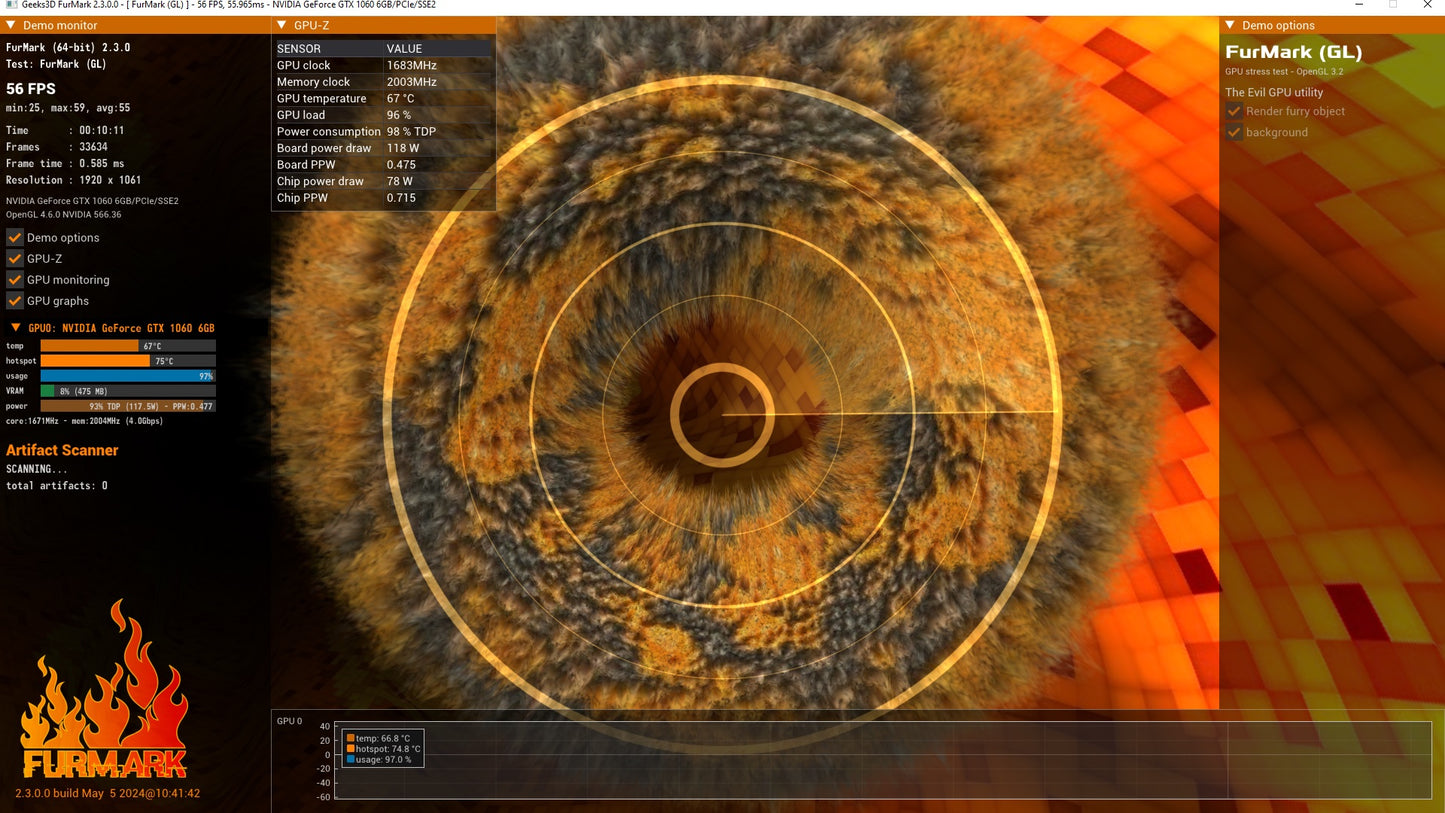Toggle the GPU-Z checkbox off
Screen dimensions: 1445x813
coord(15,259)
